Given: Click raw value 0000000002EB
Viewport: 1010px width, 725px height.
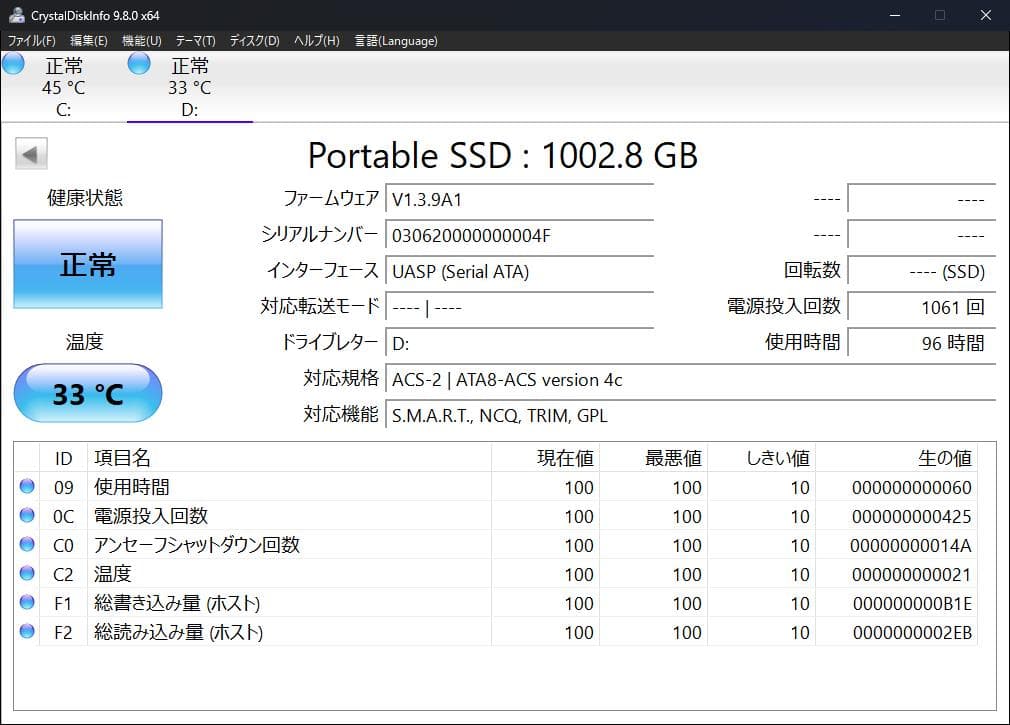Looking at the screenshot, I should click(x=912, y=632).
